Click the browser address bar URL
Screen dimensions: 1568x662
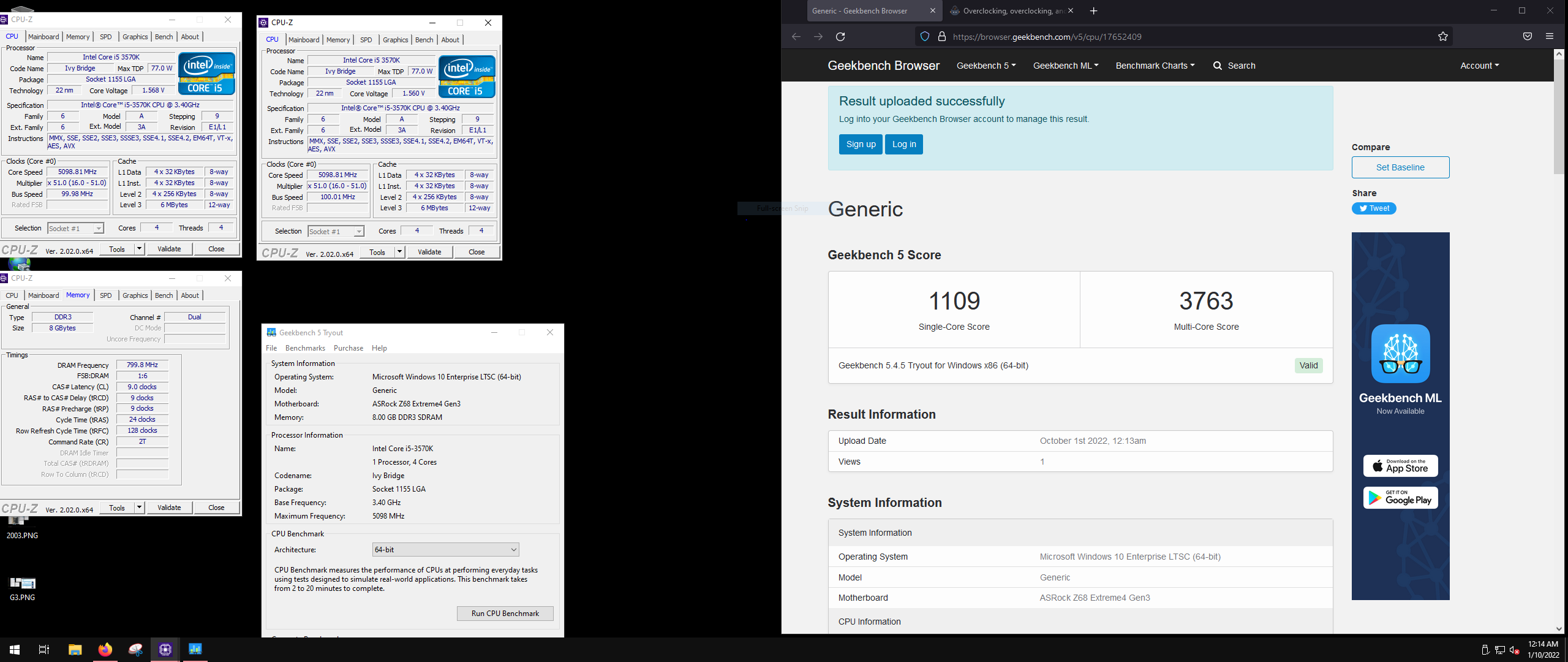[1047, 37]
